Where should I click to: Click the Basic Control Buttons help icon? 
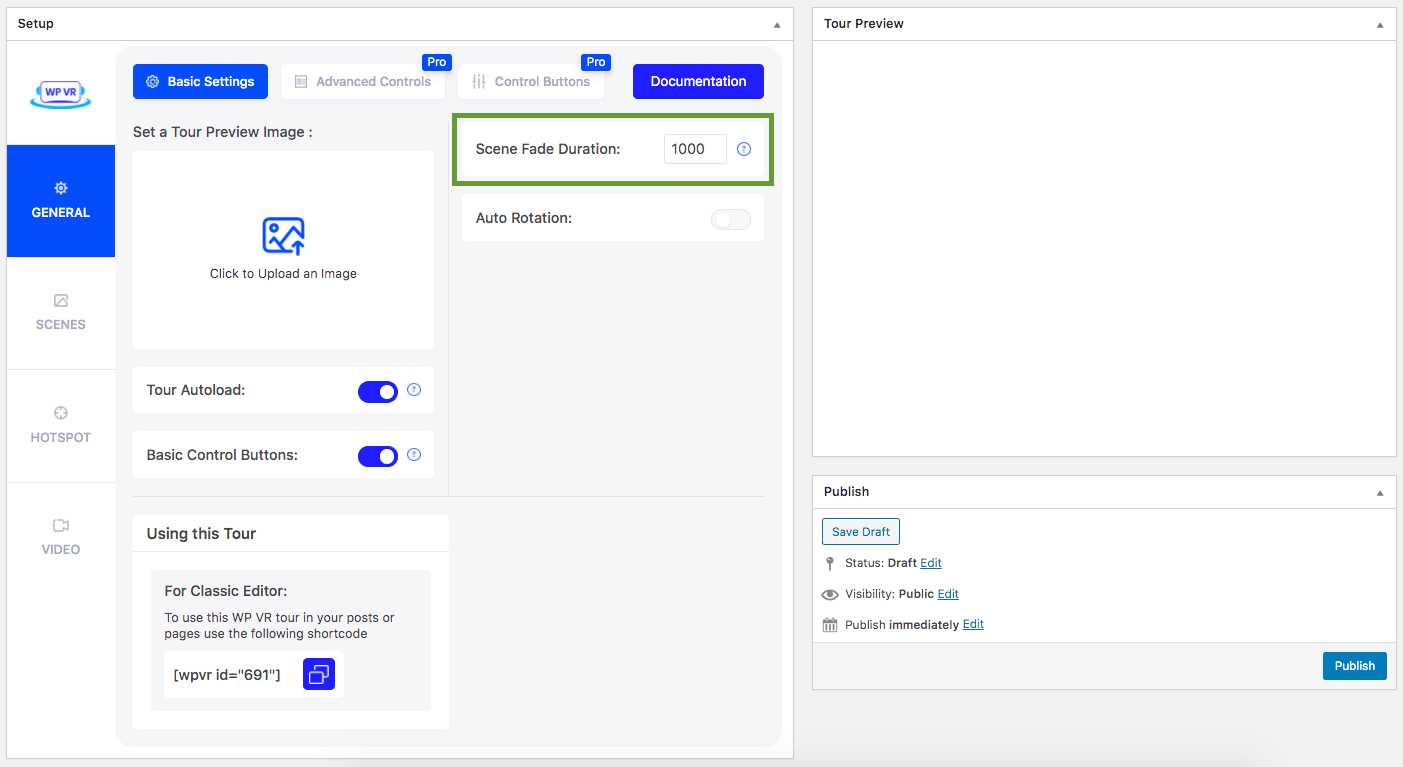point(414,455)
